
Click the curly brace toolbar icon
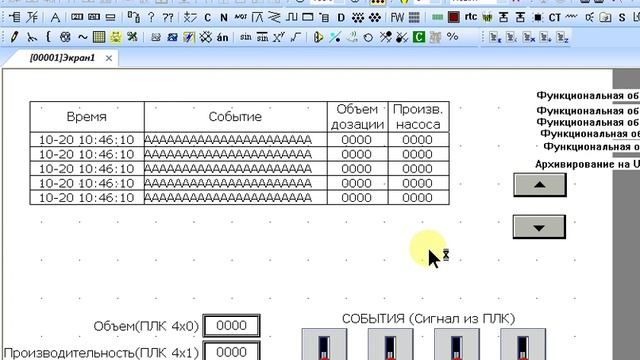(x=48, y=37)
